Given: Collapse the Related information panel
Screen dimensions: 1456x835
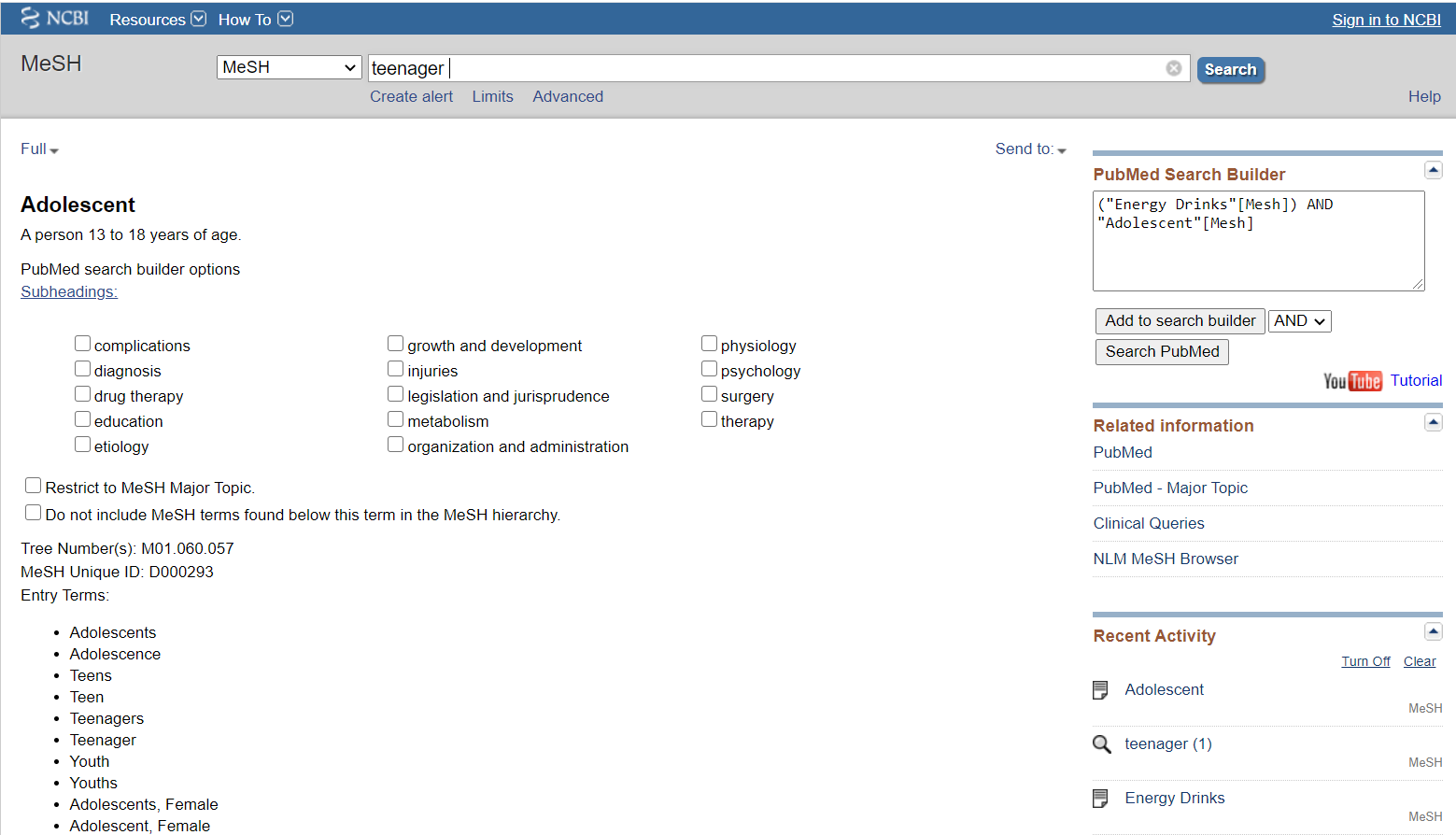Looking at the screenshot, I should (1433, 422).
